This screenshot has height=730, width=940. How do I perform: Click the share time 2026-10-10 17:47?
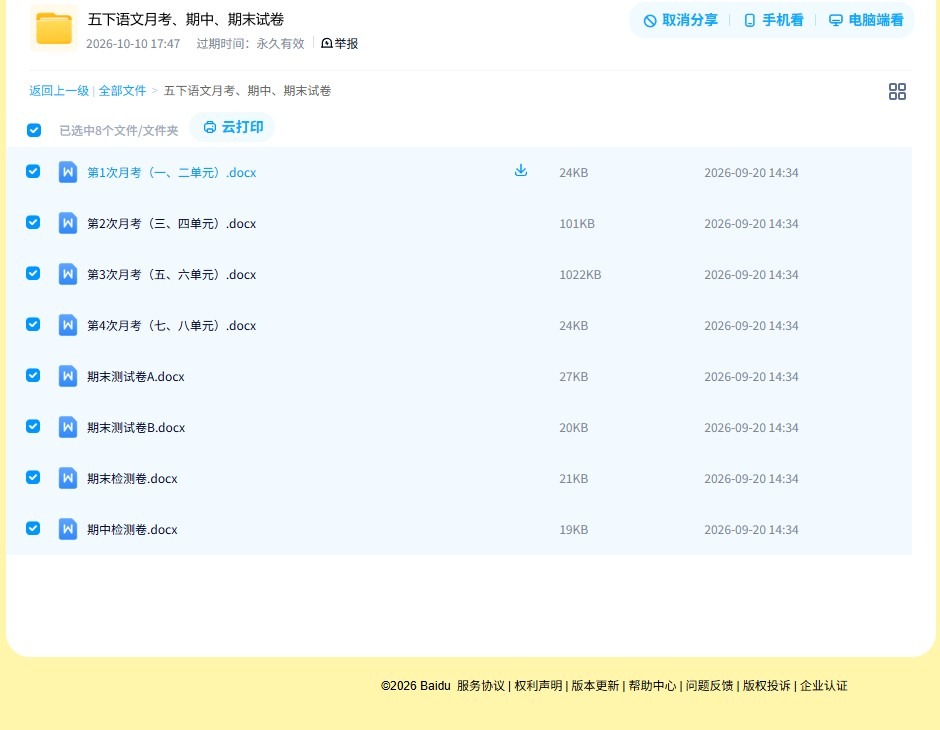133,44
